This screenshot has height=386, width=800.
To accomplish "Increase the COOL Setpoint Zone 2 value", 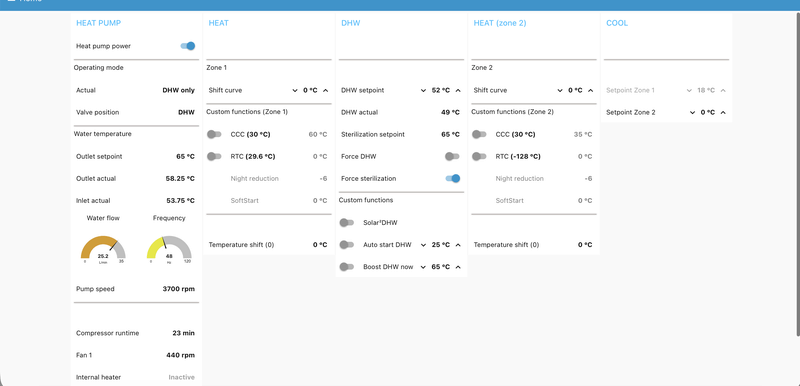I will click(723, 112).
